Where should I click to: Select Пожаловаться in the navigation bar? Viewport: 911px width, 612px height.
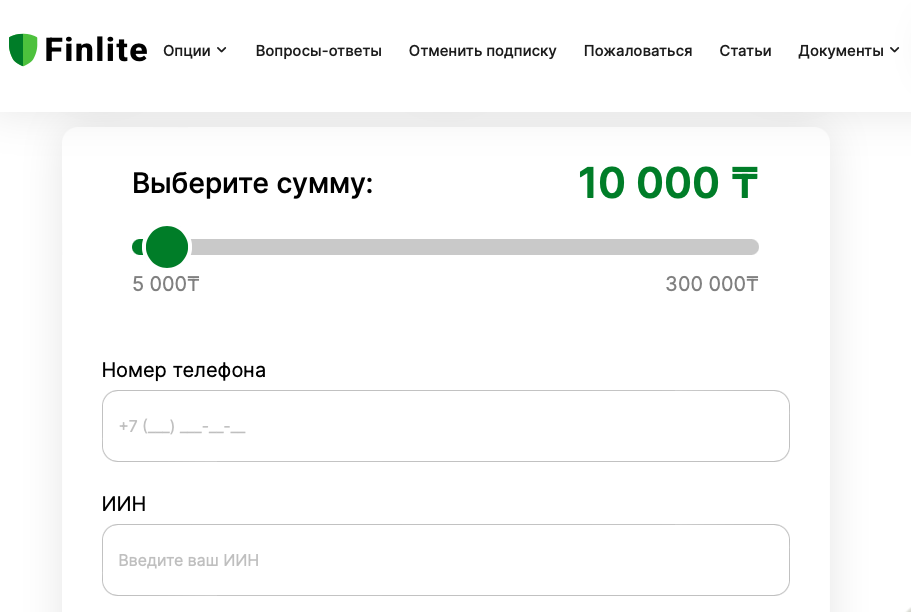point(637,51)
